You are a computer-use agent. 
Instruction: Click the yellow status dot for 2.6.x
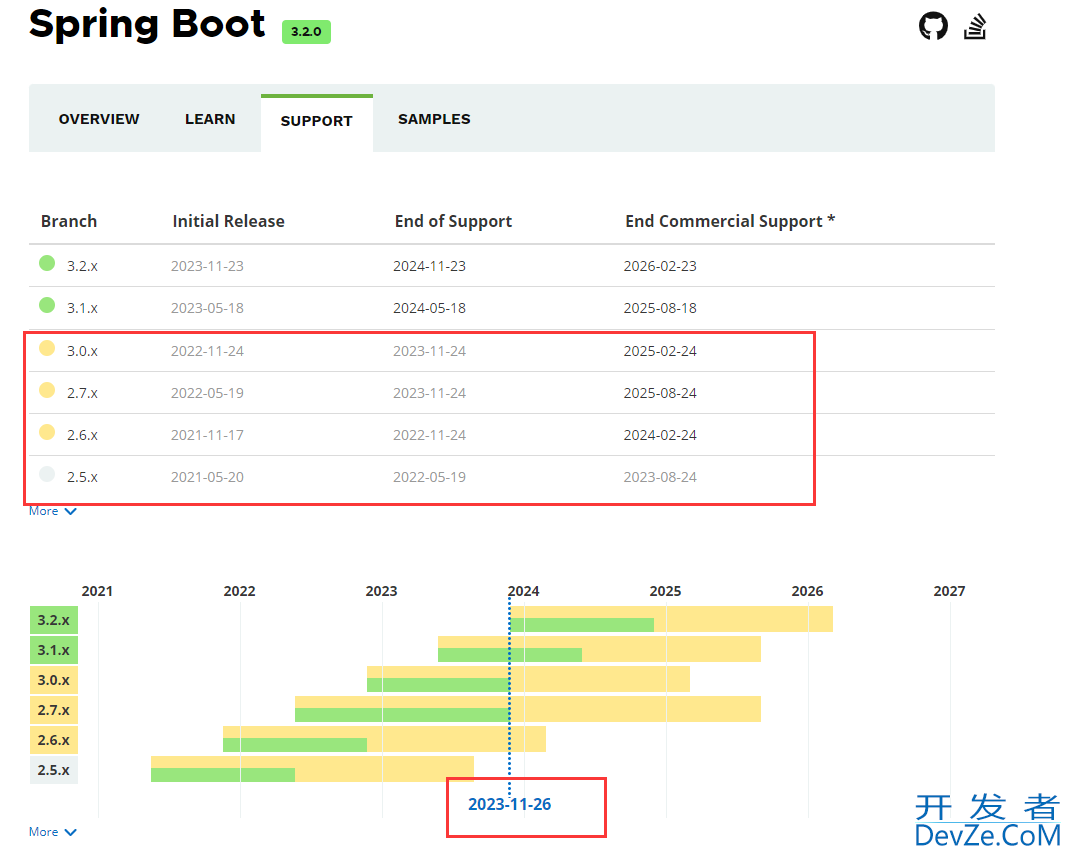(x=47, y=432)
